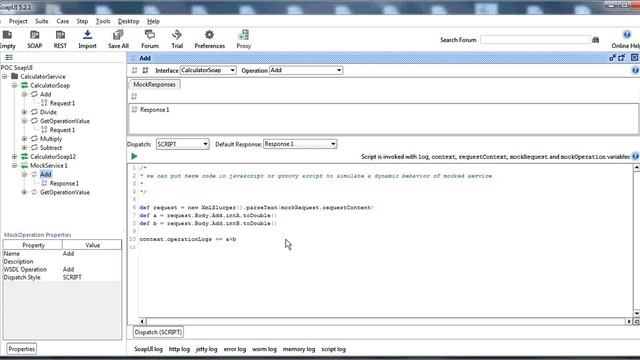The width and height of the screenshot is (640, 360).
Task: Click the small icon below MockResponses tab
Action: 134,96
